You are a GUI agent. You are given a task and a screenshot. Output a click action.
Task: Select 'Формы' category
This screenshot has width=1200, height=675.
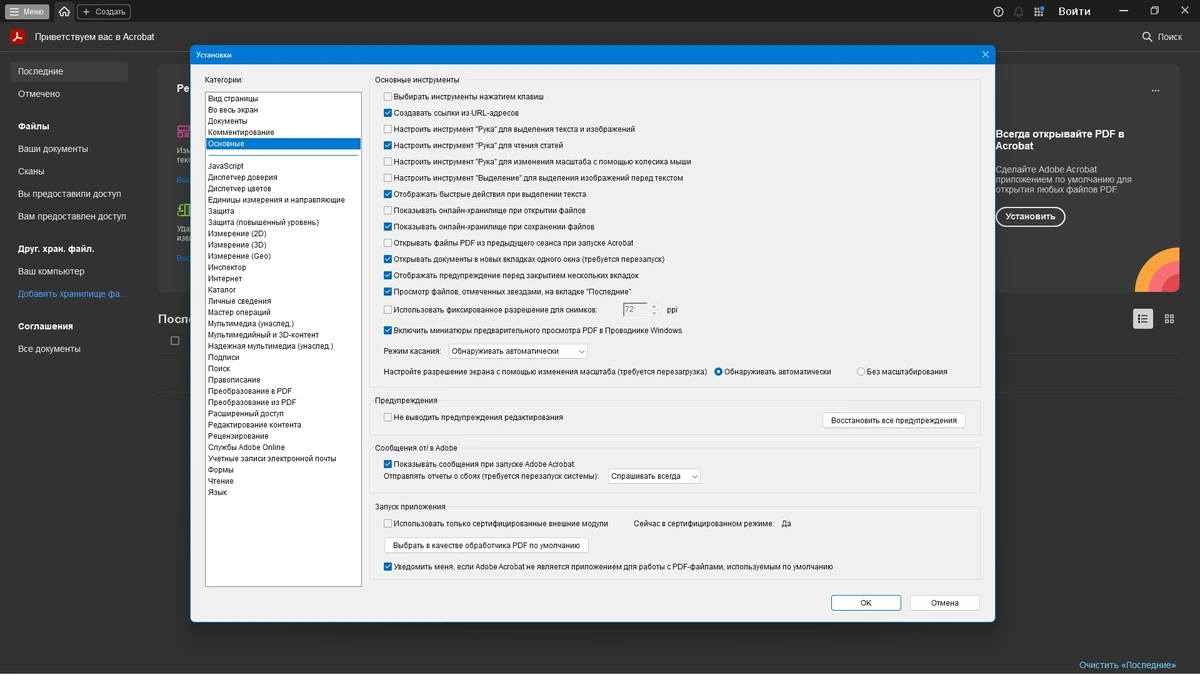pos(282,470)
